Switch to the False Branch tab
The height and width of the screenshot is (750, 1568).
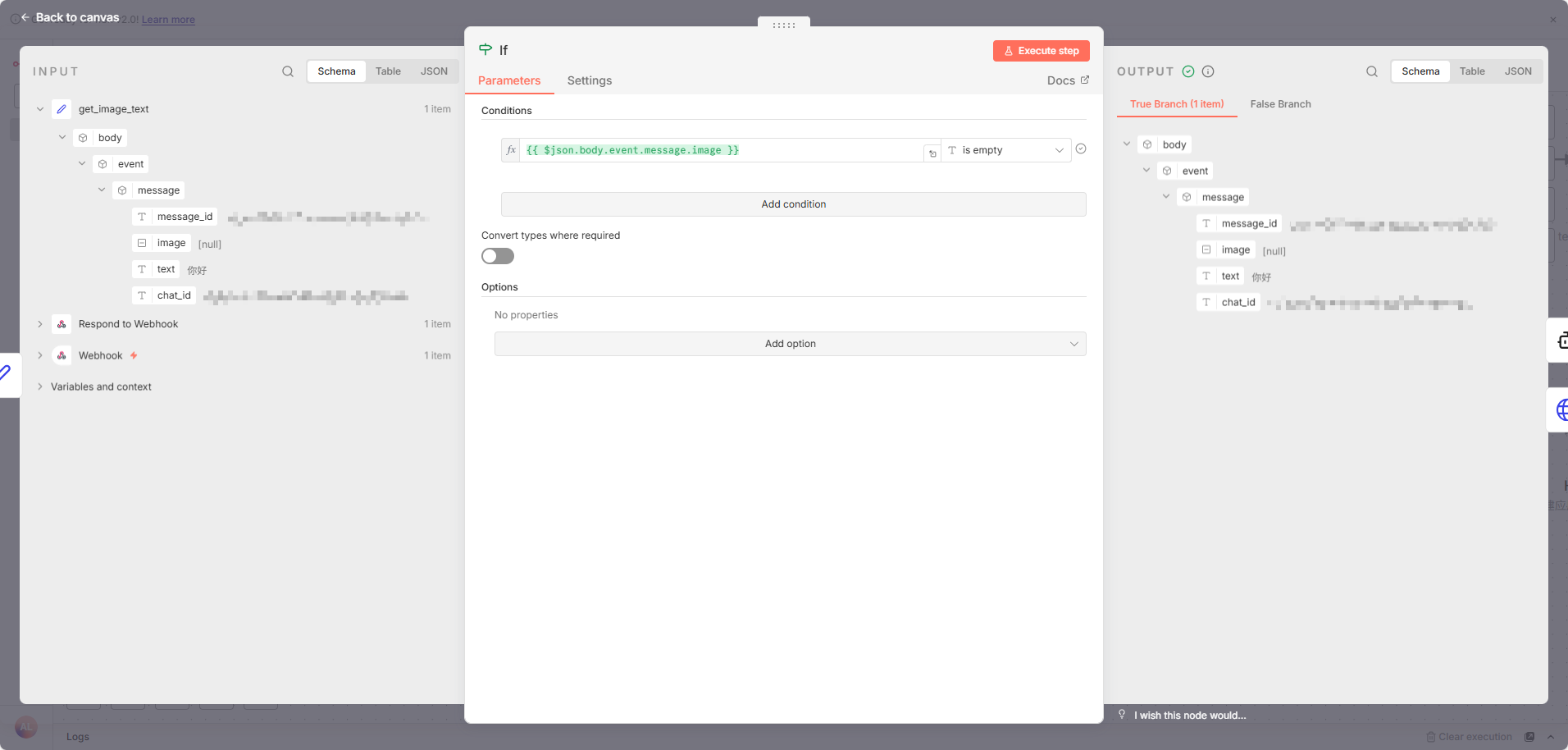pyautogui.click(x=1280, y=104)
